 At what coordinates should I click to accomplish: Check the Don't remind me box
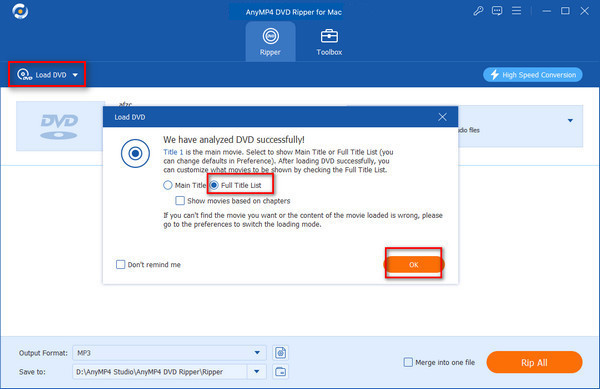point(121,264)
